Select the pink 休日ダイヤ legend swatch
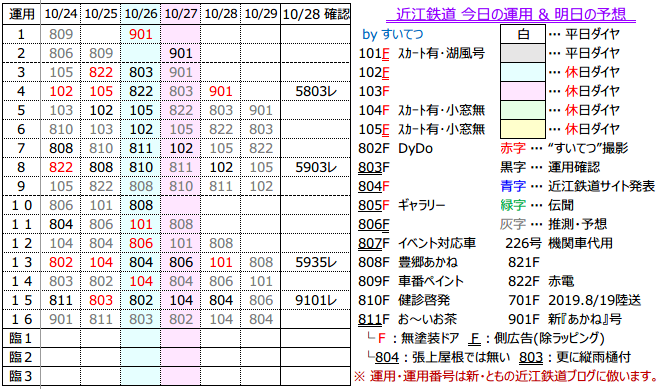The height and width of the screenshot is (389, 669). [x=523, y=91]
